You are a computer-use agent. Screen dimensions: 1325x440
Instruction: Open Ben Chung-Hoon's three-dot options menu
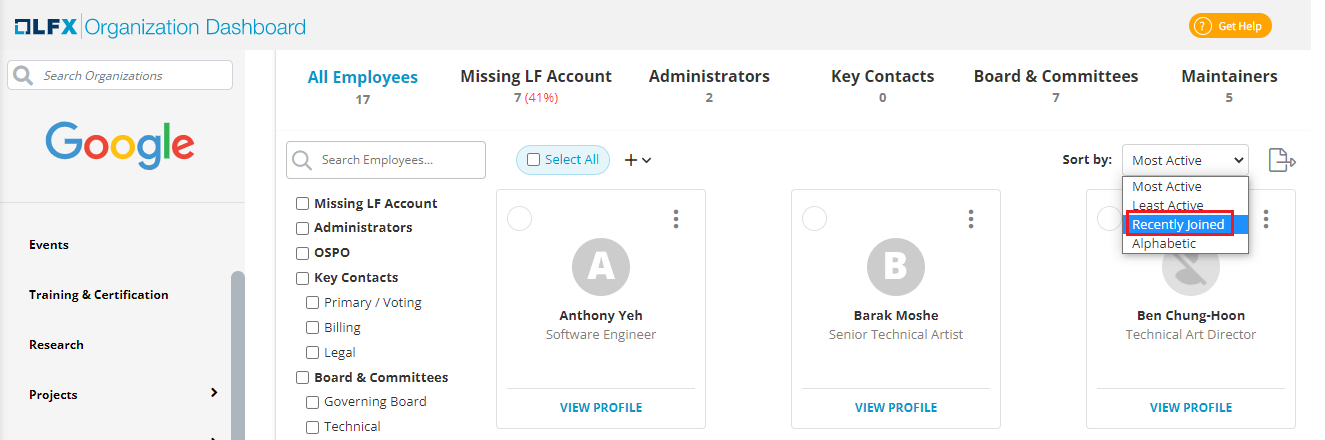(1266, 219)
